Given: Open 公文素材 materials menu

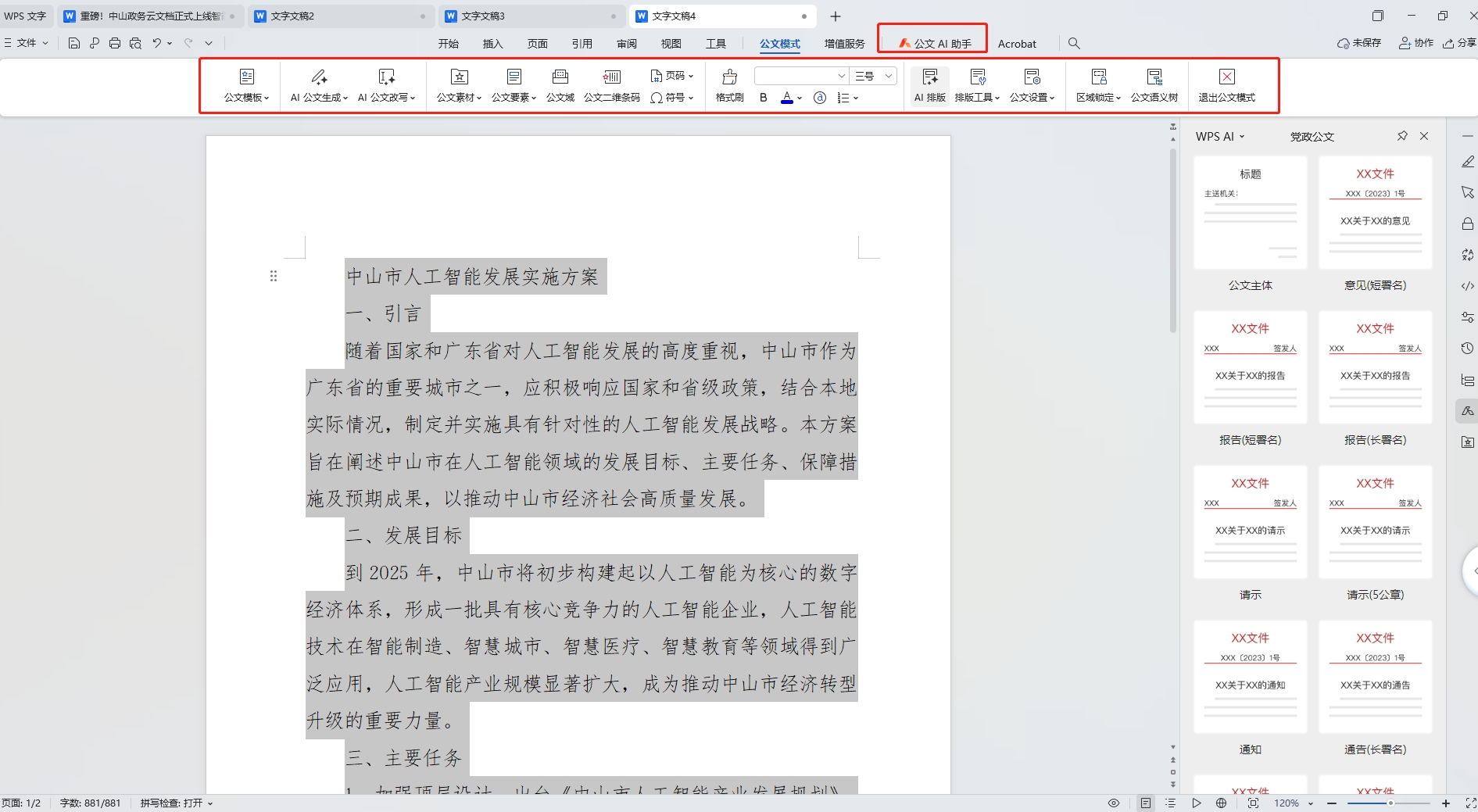Looking at the screenshot, I should 459,85.
